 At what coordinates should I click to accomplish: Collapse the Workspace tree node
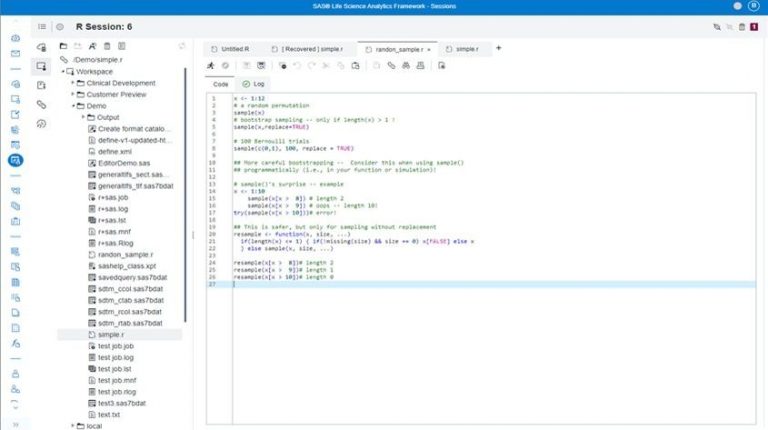point(63,72)
